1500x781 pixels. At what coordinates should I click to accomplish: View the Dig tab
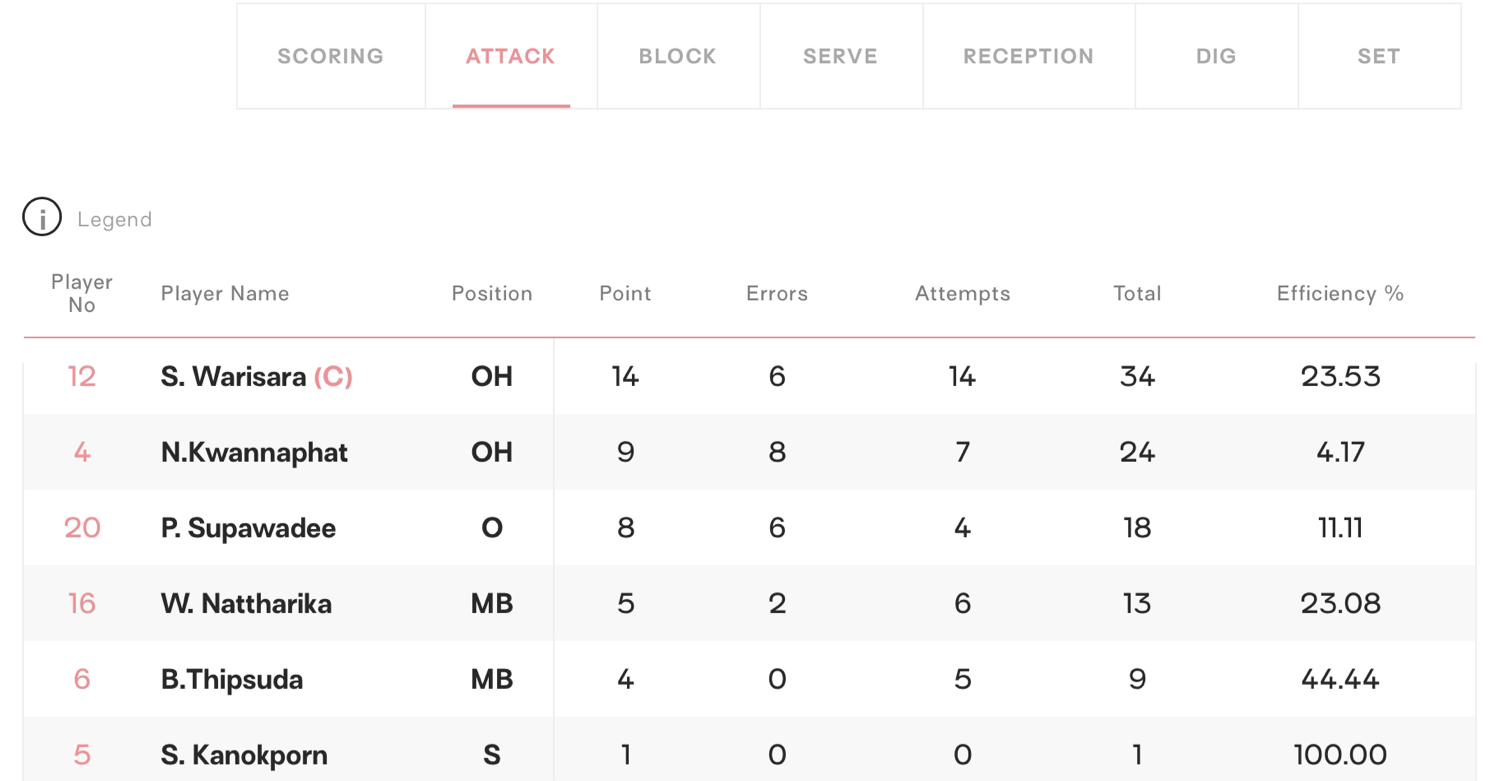[1216, 56]
